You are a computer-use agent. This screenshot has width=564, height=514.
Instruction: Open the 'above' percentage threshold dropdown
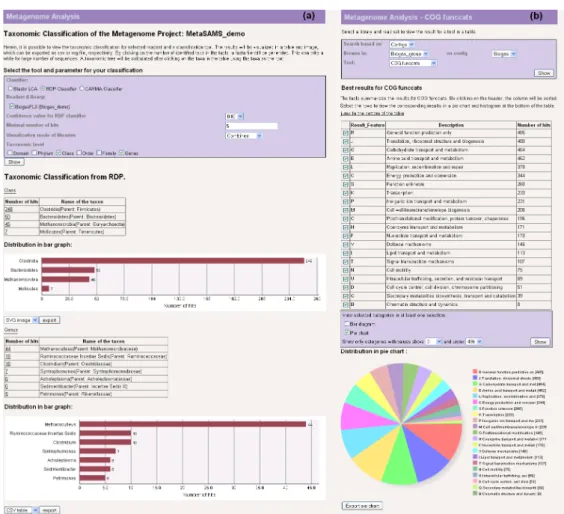[x=433, y=342]
